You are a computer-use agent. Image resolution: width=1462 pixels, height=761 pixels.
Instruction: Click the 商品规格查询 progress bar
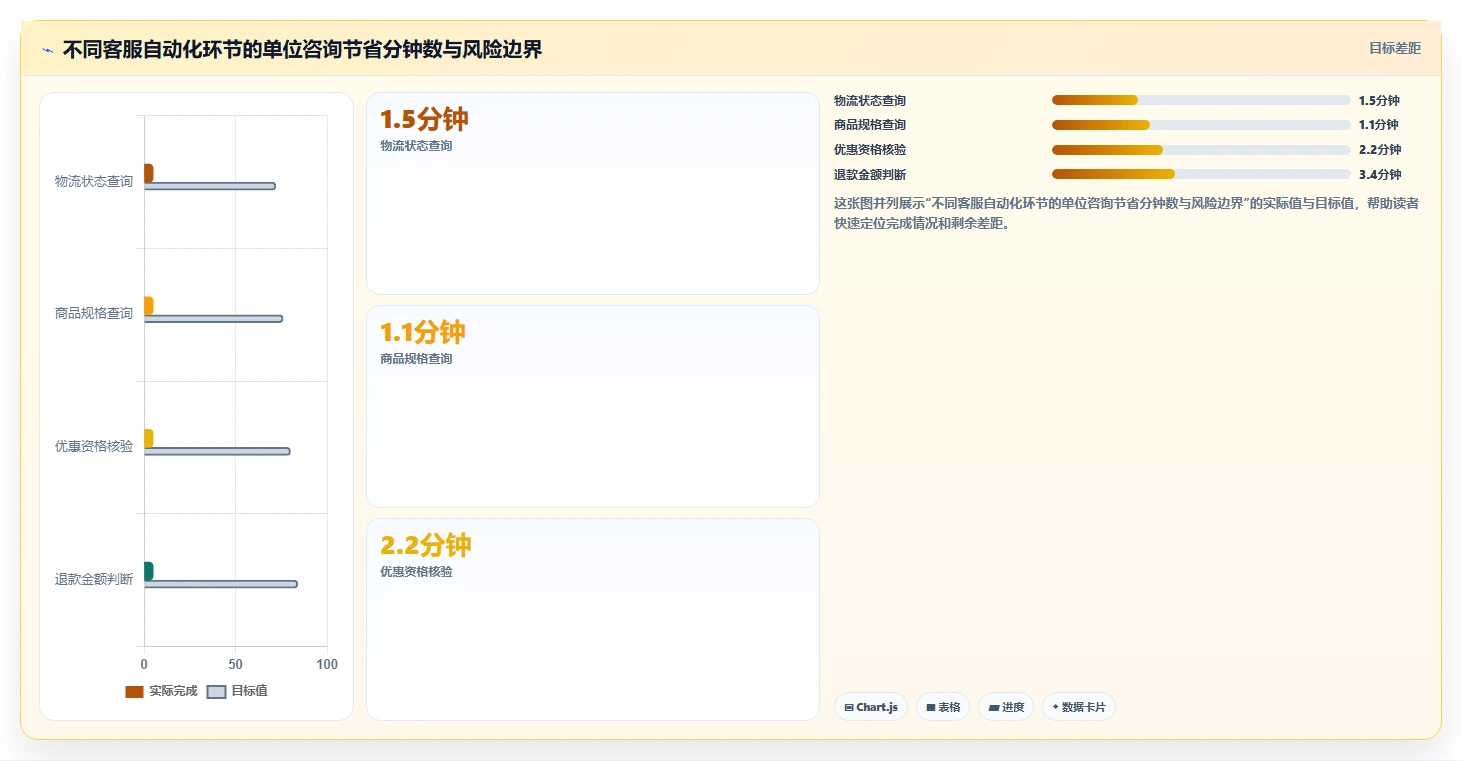click(1201, 125)
